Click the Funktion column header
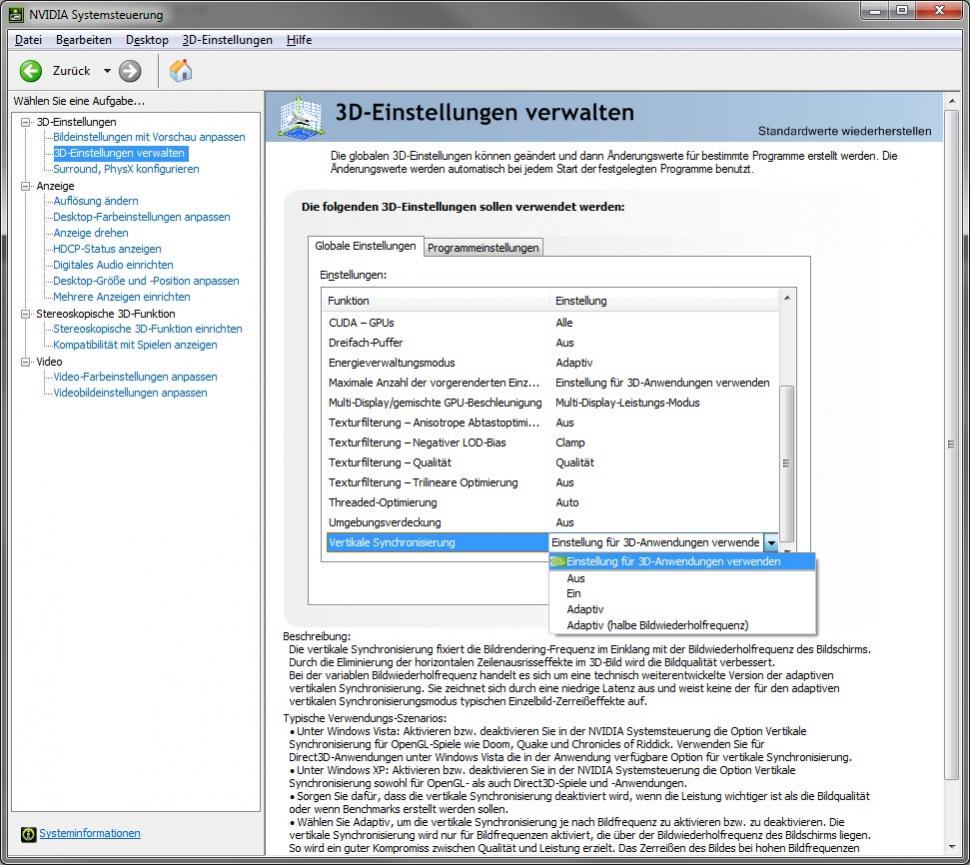 point(436,301)
